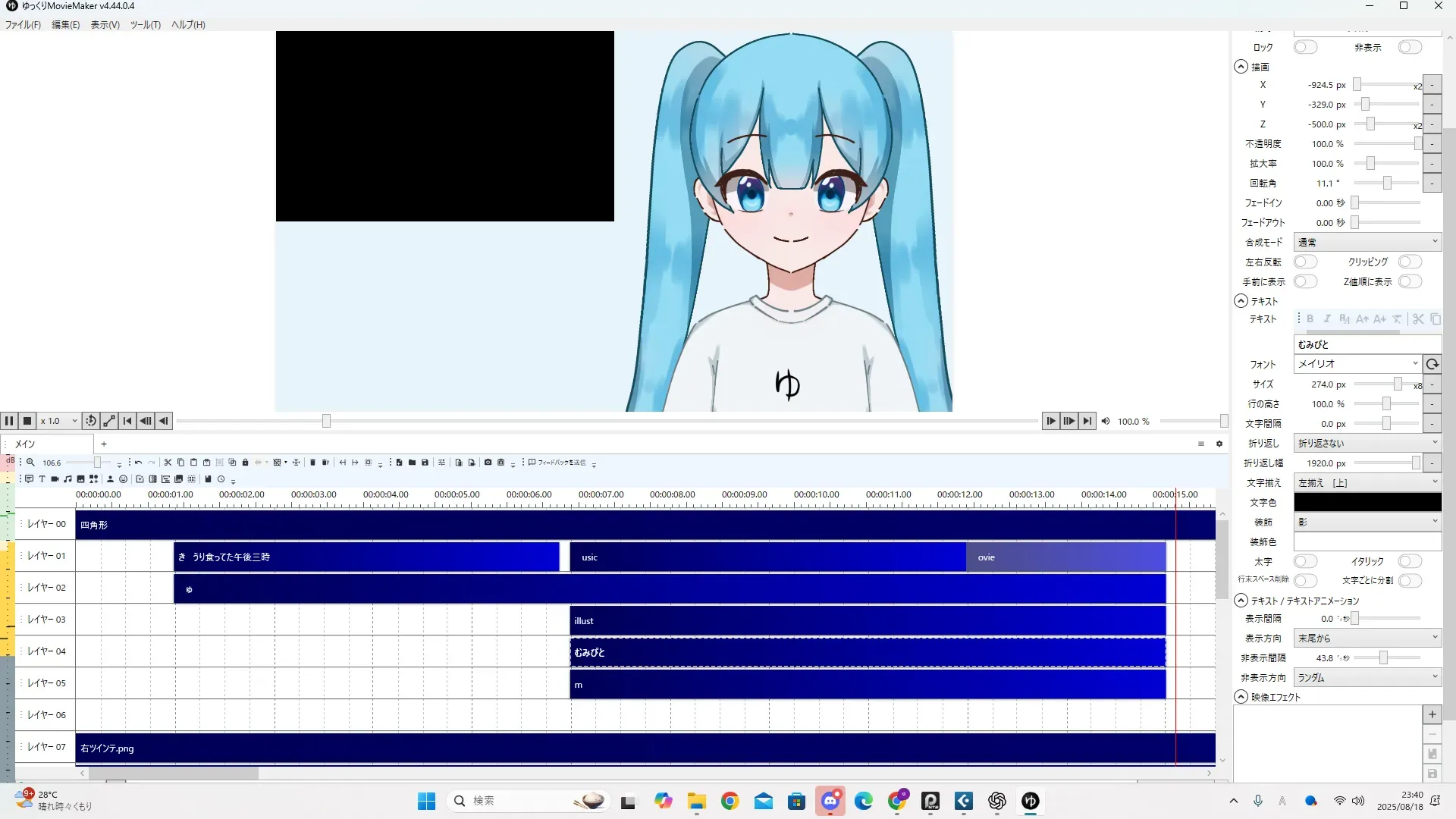Click the save project floppy disk icon
Screen dimensions: 1456x819
point(425,463)
